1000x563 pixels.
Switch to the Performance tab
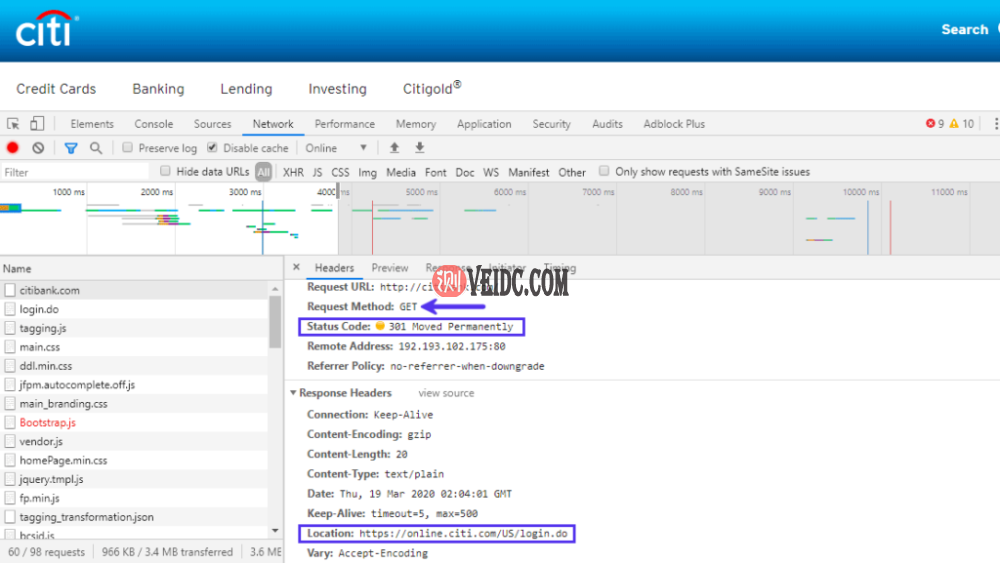pyautogui.click(x=344, y=124)
